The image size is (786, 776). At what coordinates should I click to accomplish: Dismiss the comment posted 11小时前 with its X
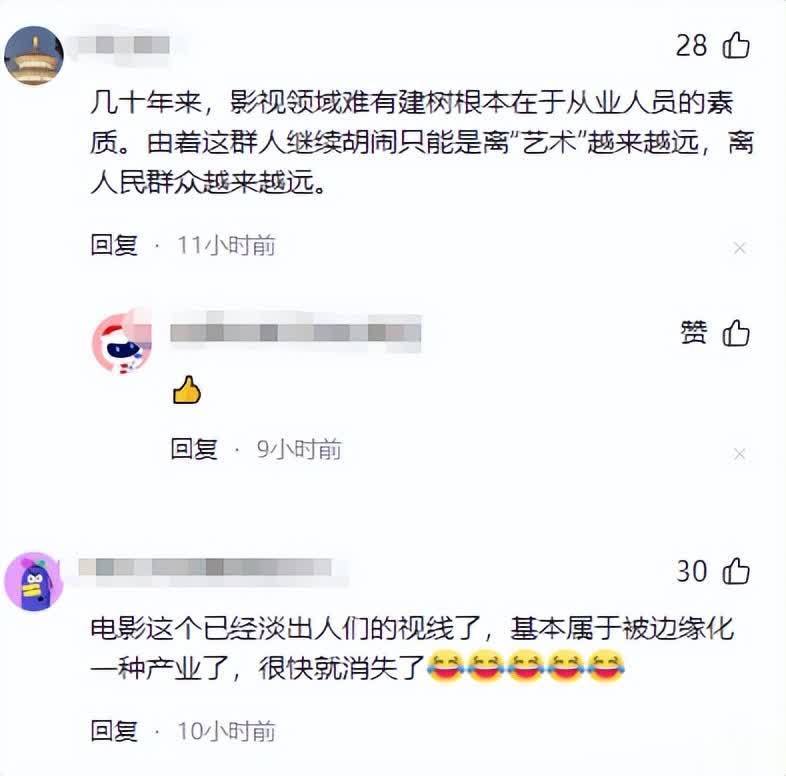click(x=739, y=248)
